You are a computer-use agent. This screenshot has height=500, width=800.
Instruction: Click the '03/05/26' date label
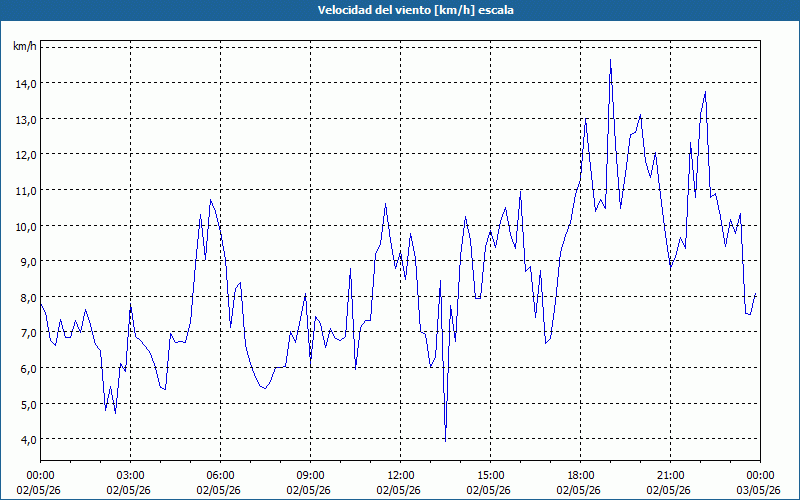[x=759, y=490]
